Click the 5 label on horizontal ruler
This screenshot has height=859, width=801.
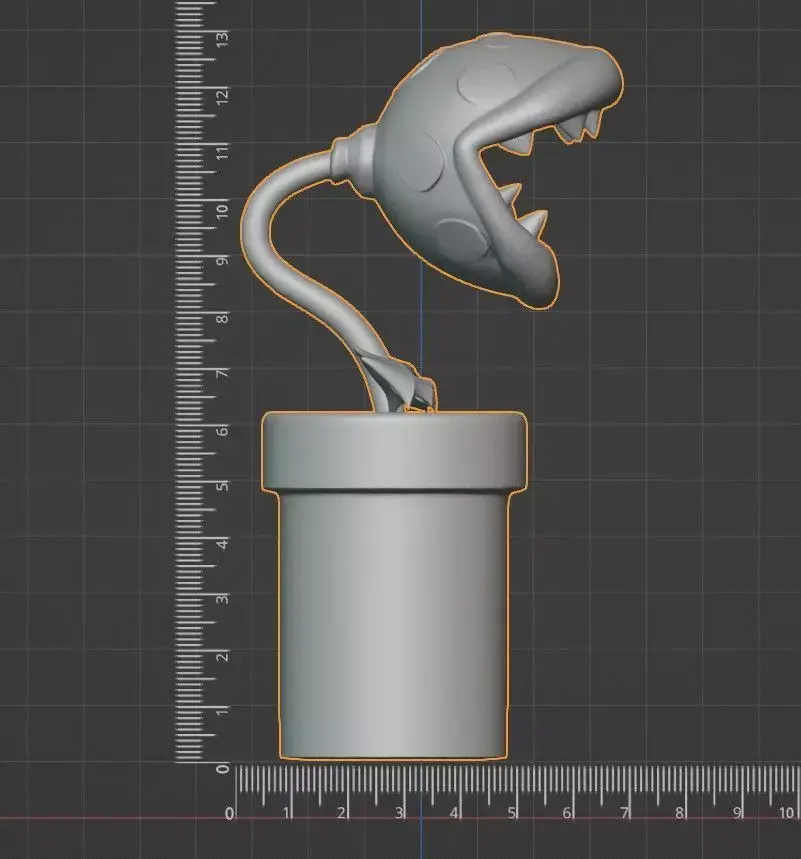tap(511, 813)
